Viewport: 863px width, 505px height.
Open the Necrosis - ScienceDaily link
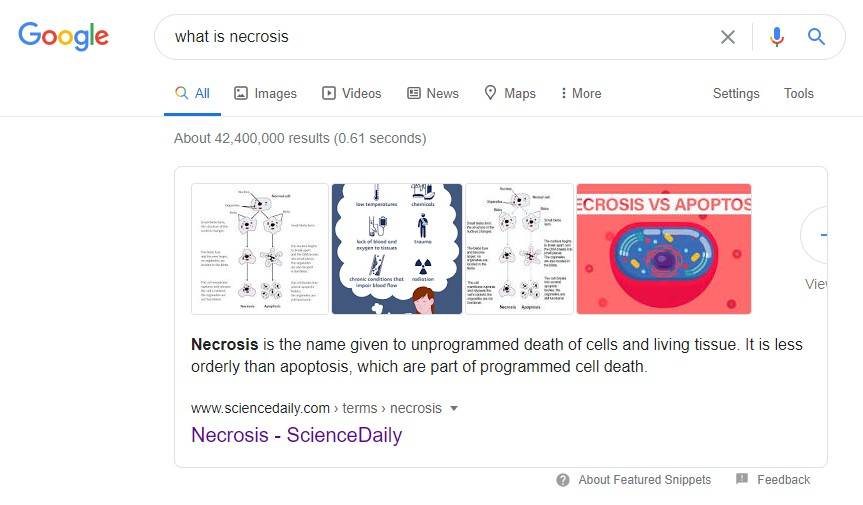coord(296,435)
